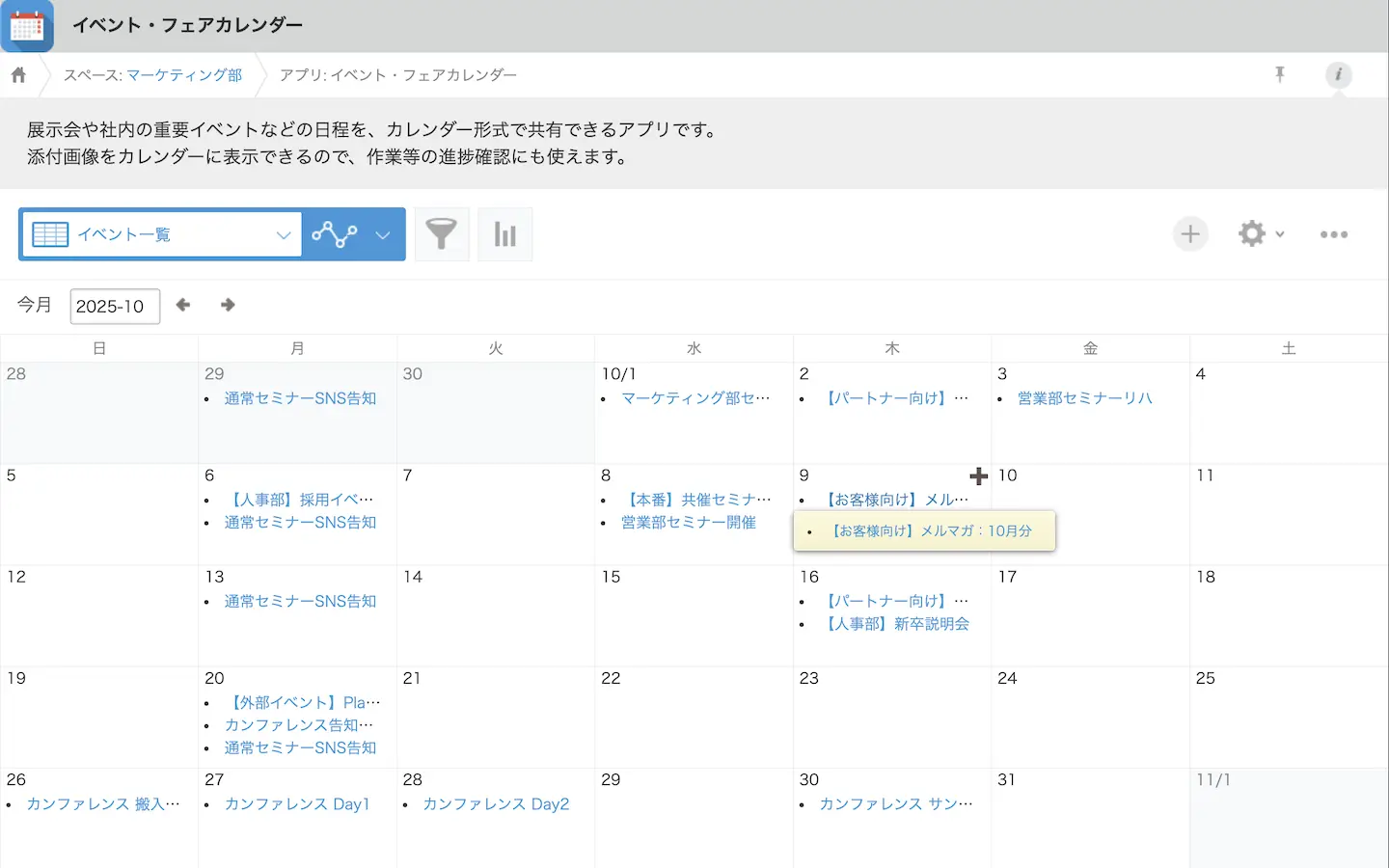The image size is (1389, 868).
Task: Click the home icon in breadcrumb
Action: click(18, 75)
